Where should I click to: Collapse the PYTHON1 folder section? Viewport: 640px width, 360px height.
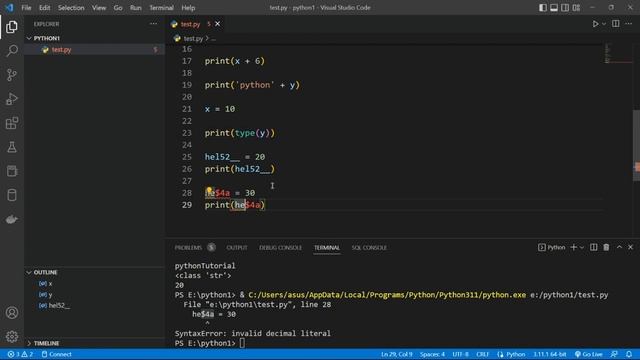click(95, 38)
